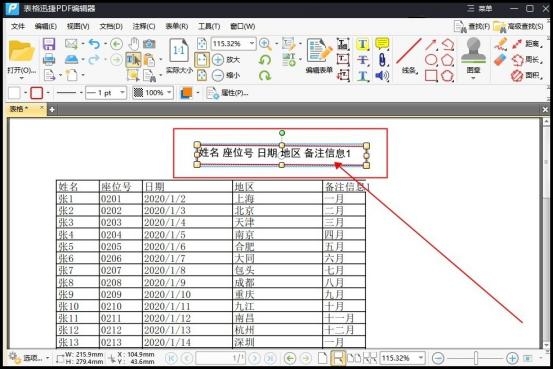
Task: Click the send email envelope icon
Action: pos(71,44)
